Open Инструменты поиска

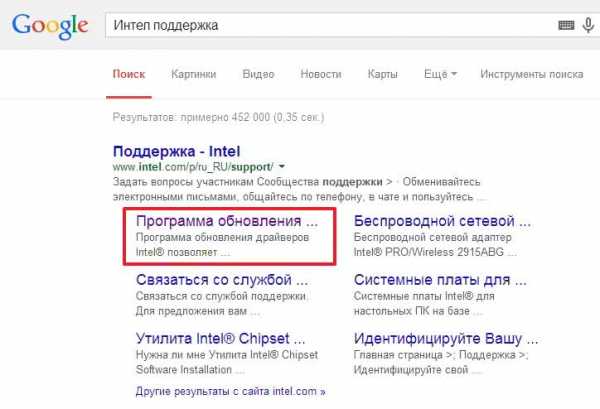(x=532, y=74)
